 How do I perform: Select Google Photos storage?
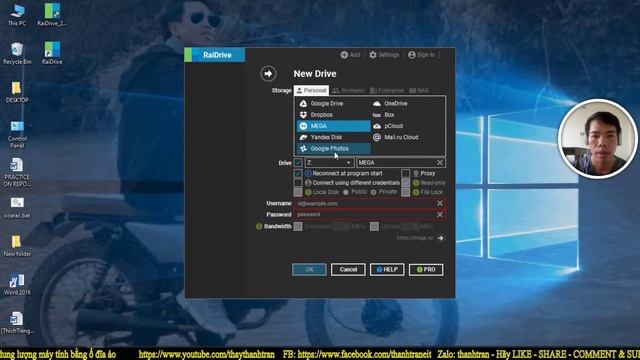click(333, 149)
